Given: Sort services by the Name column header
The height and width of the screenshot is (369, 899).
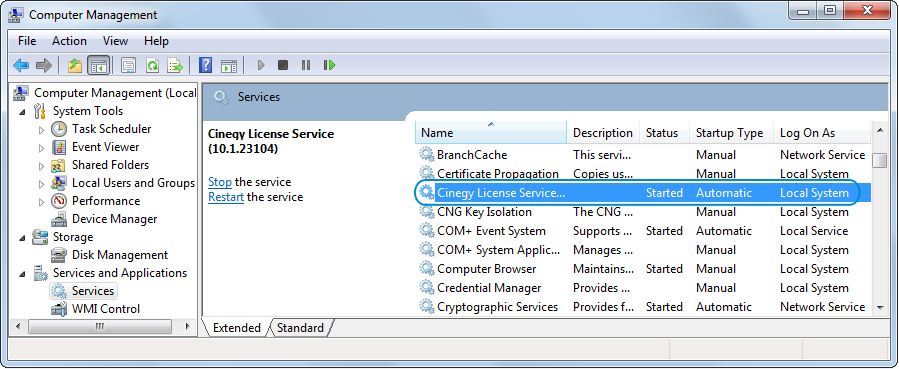Looking at the screenshot, I should click(491, 132).
